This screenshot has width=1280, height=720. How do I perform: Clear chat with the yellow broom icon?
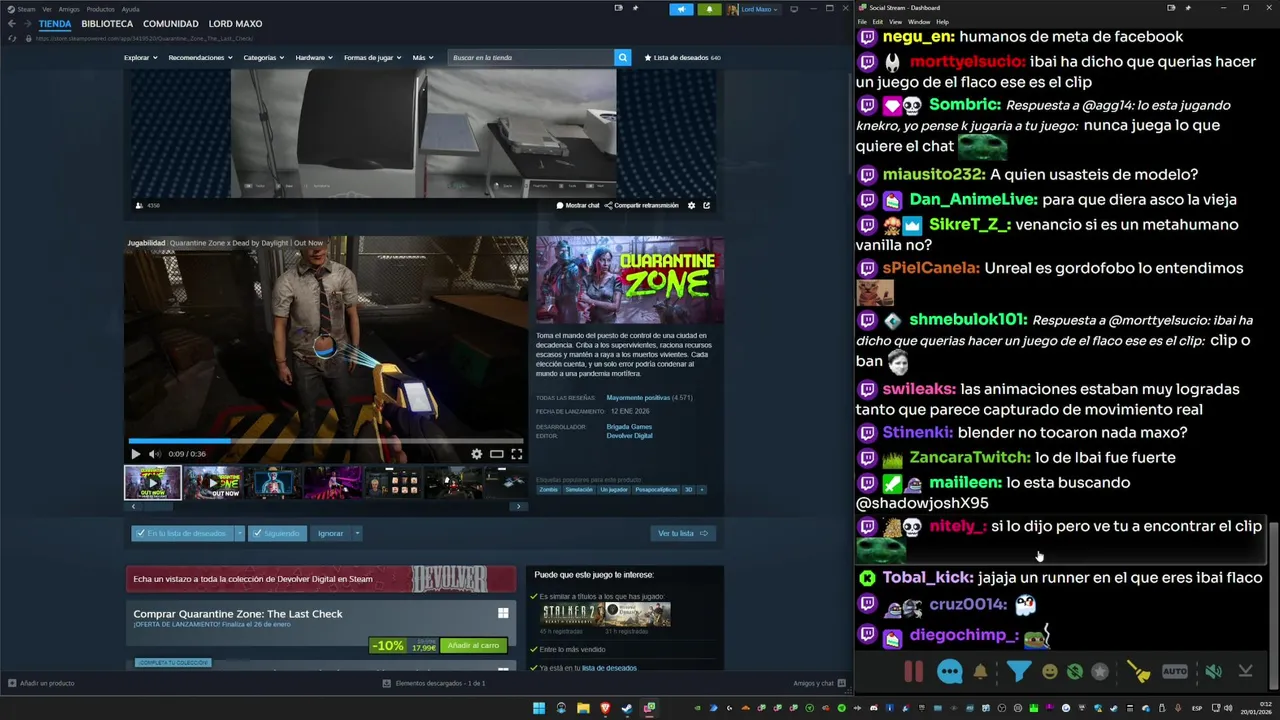click(x=1138, y=672)
